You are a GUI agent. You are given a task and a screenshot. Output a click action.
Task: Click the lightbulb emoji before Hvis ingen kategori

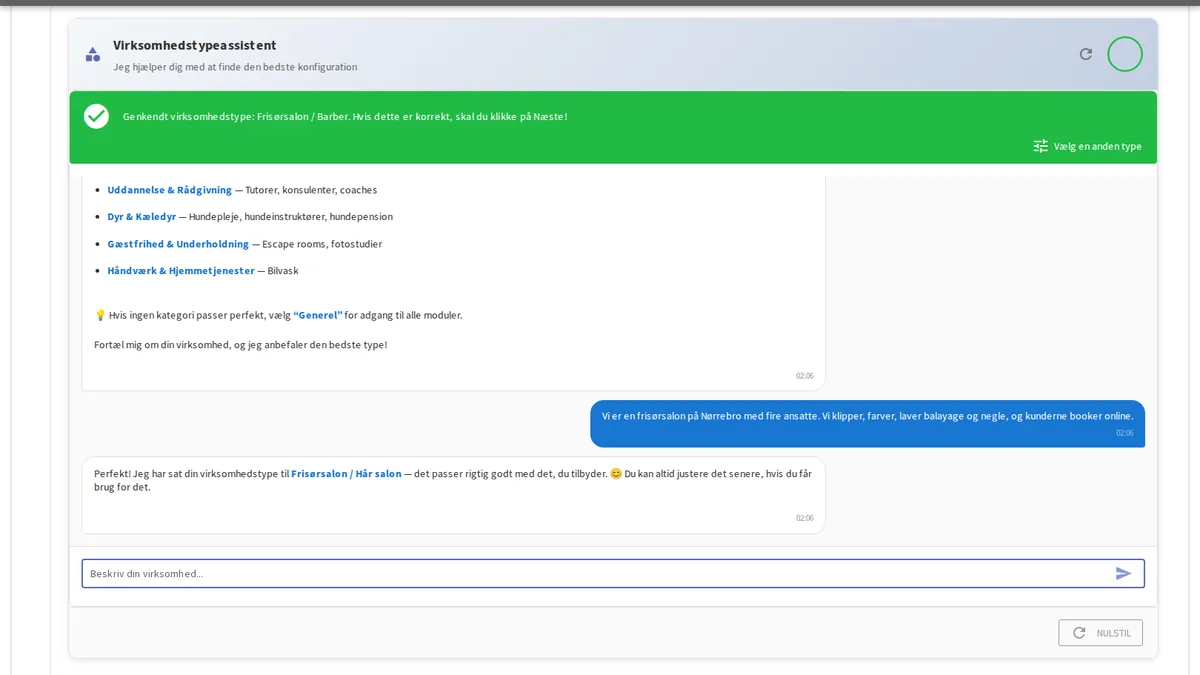pos(100,315)
